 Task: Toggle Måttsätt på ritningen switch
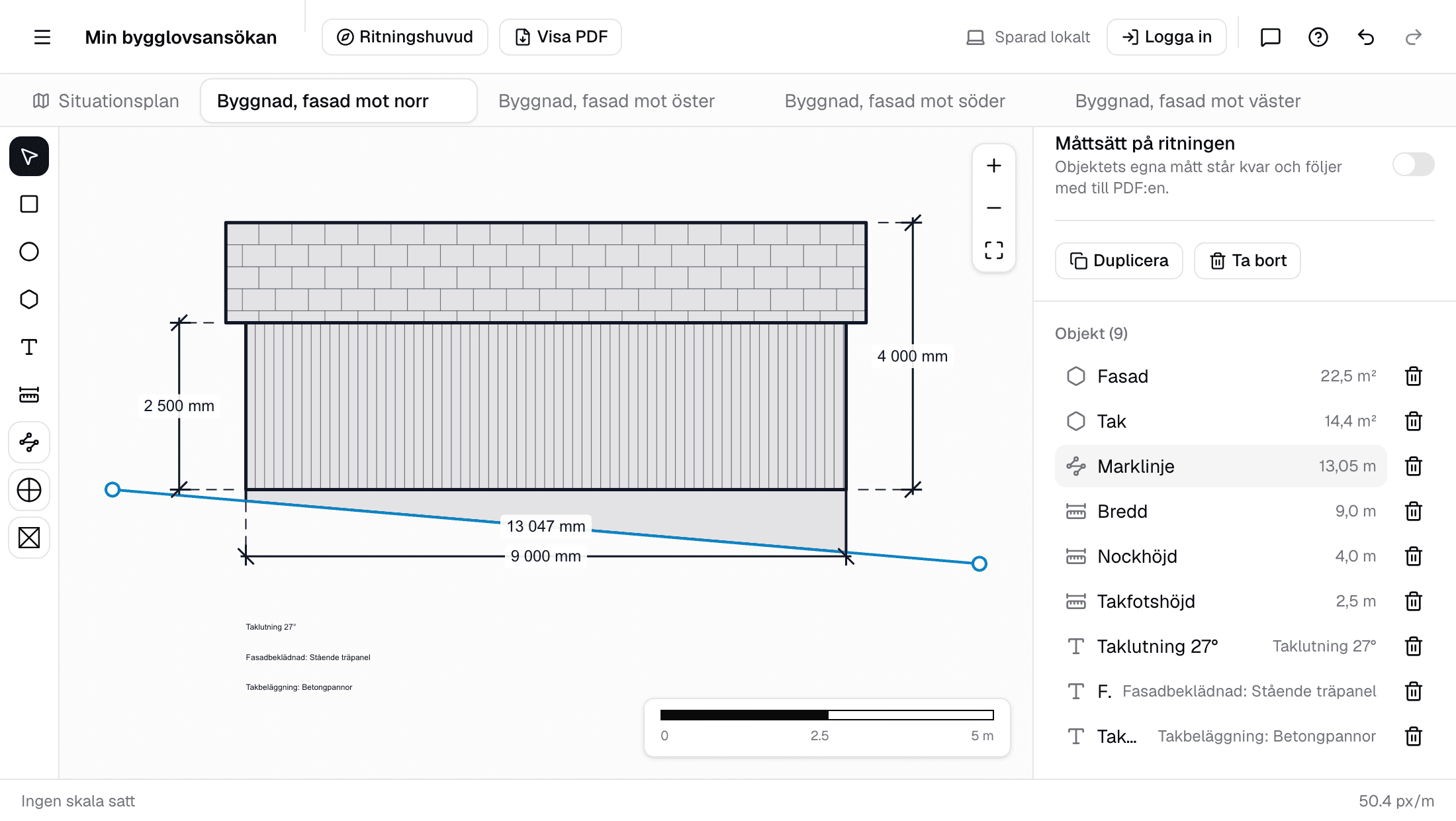click(1413, 164)
